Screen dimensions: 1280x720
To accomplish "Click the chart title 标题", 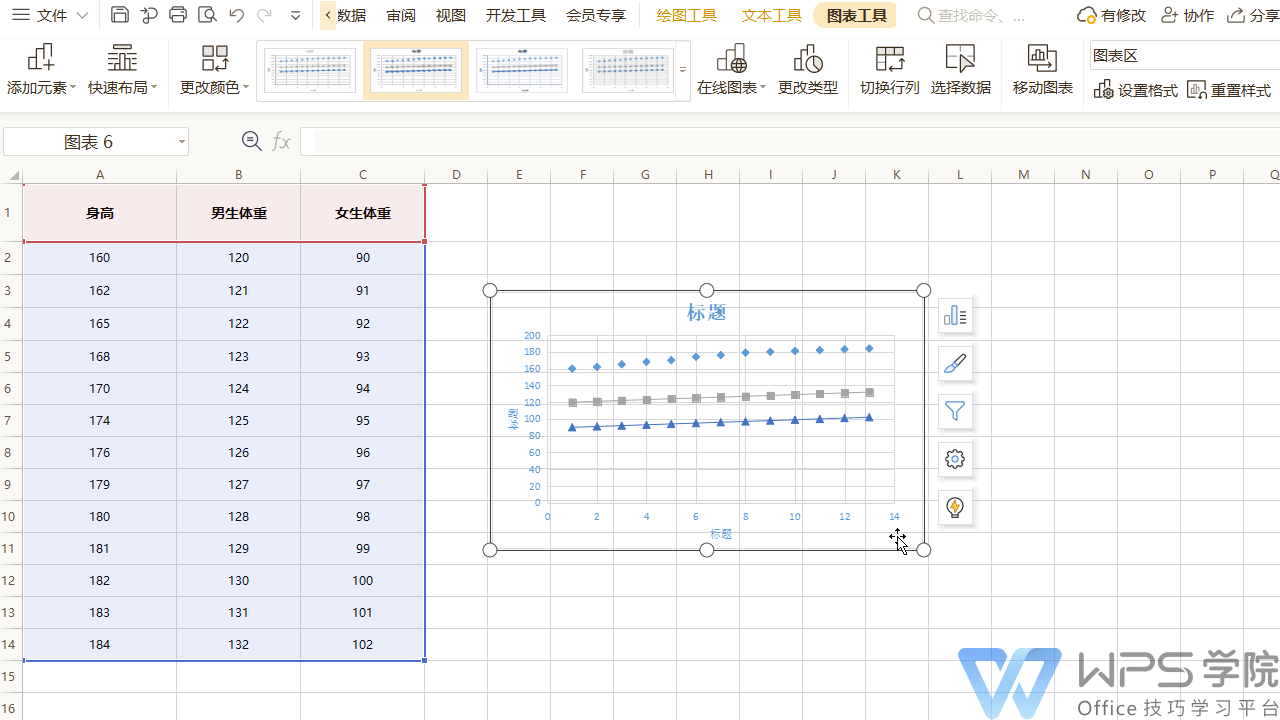I will click(x=706, y=312).
